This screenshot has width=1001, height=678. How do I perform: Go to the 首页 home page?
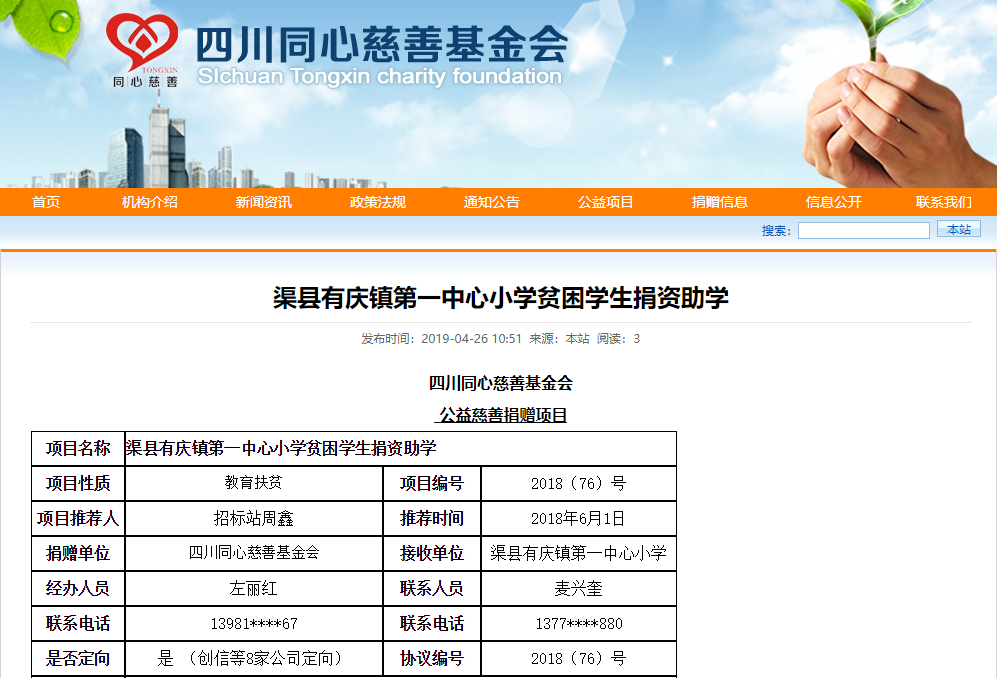pos(46,202)
